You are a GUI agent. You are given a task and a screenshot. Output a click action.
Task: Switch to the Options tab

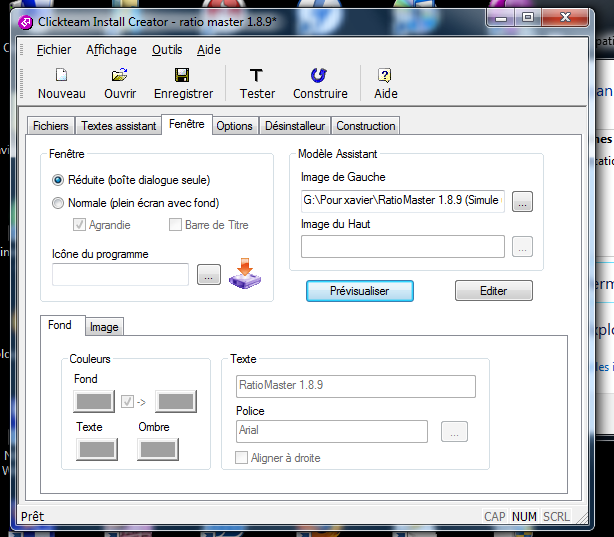point(235,126)
